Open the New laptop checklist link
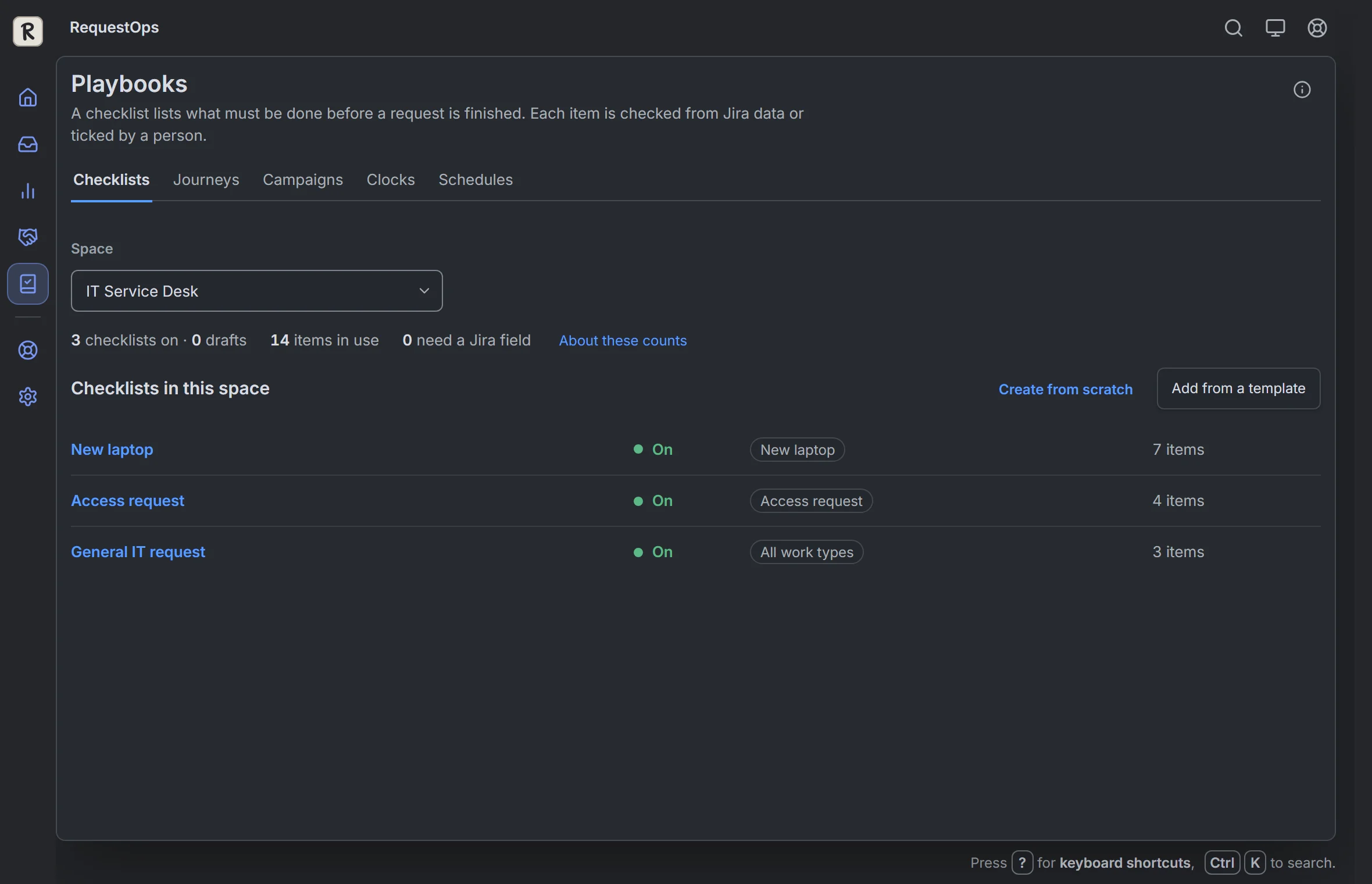 tap(112, 450)
